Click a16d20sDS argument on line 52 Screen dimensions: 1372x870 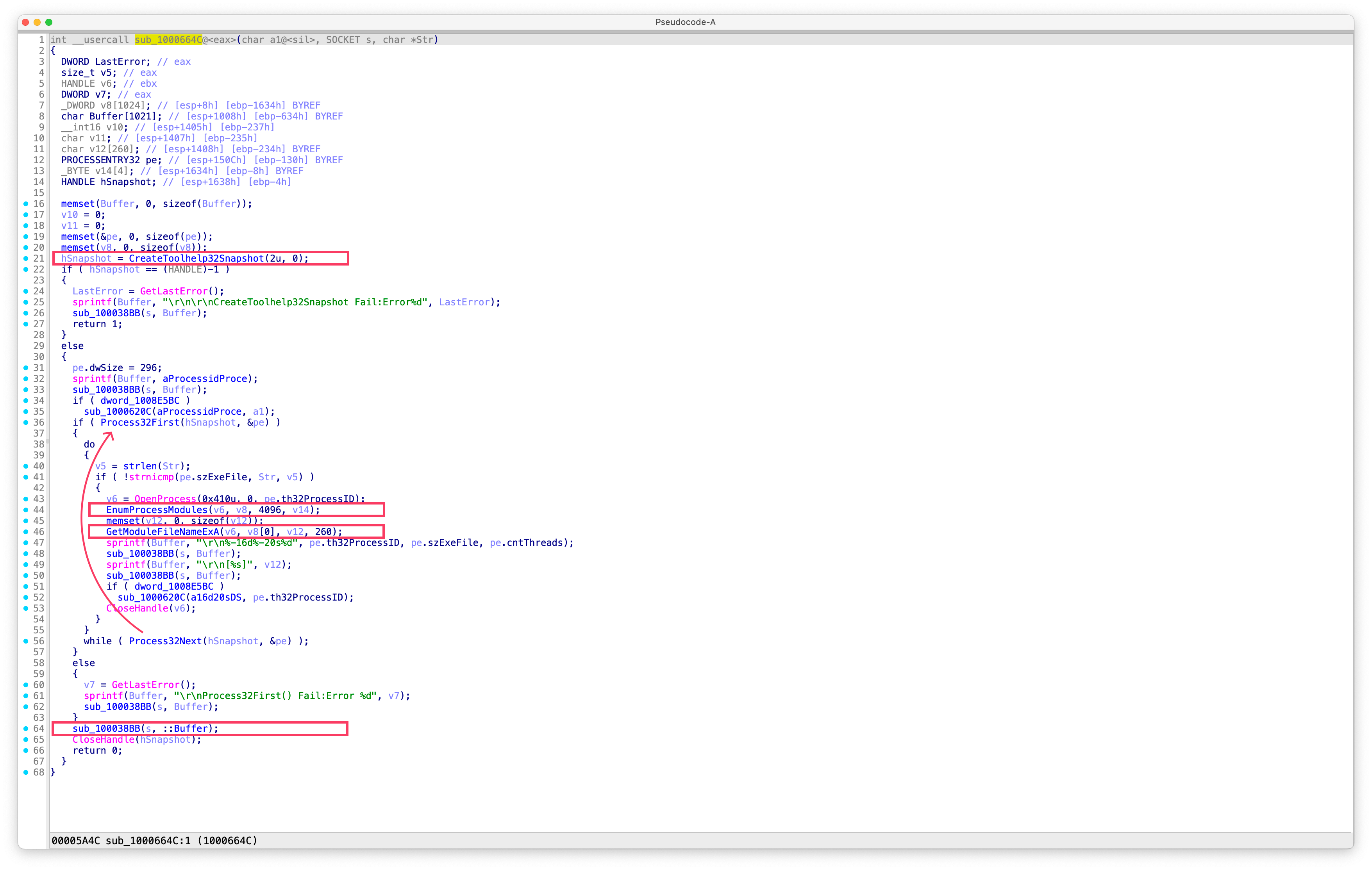tap(216, 597)
